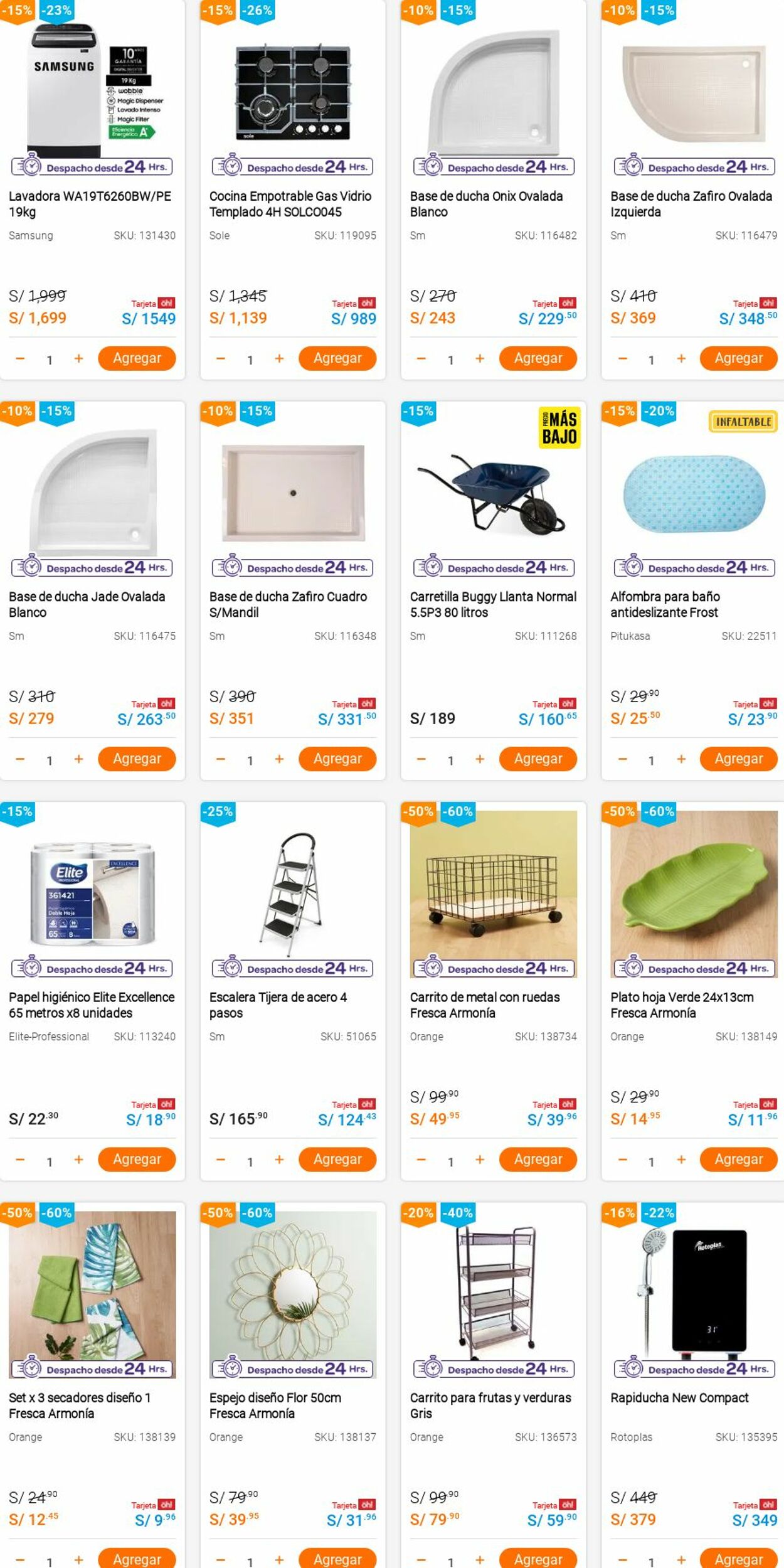Viewport: 784px width, 1568px height.
Task: Click plus icon for Base de ducha Onix
Action: [480, 359]
